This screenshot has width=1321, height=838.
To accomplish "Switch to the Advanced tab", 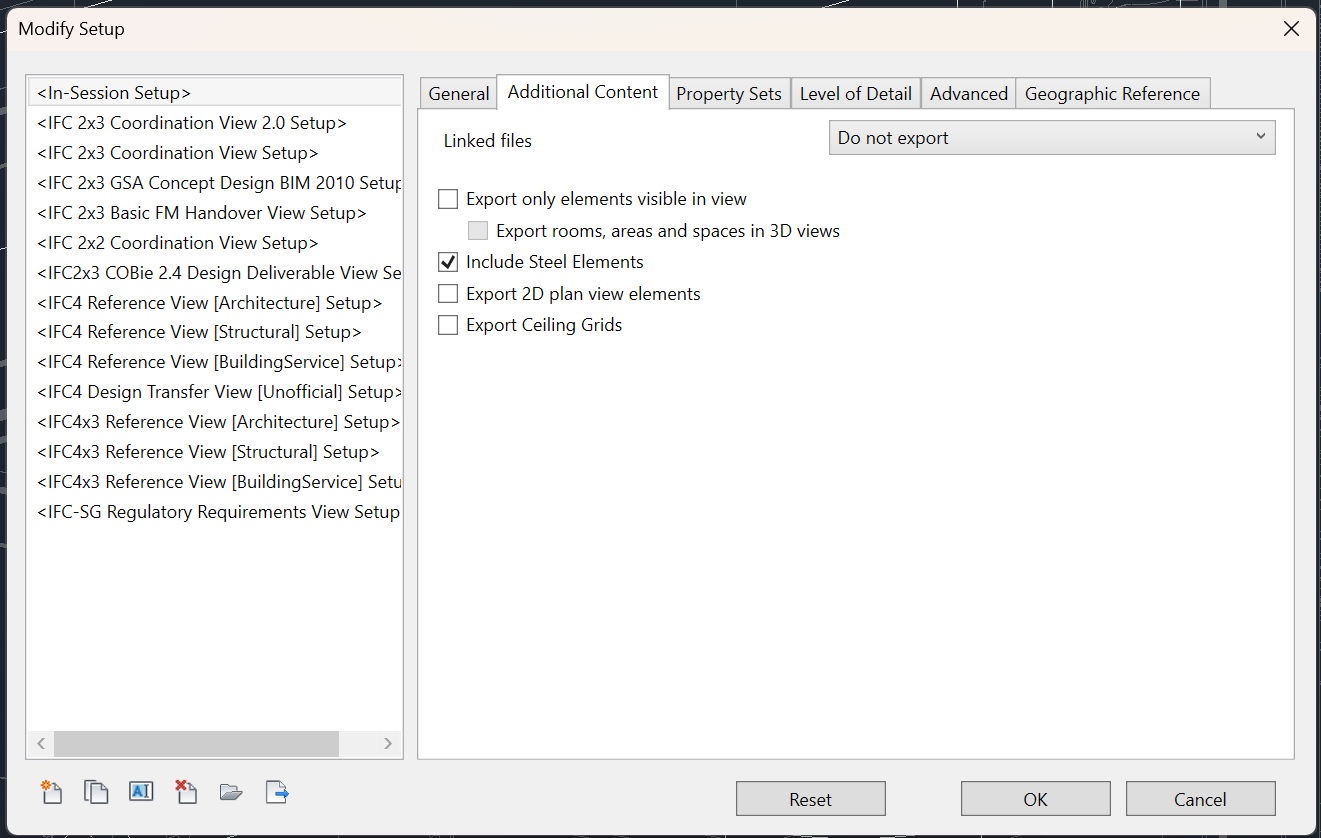I will click(969, 93).
